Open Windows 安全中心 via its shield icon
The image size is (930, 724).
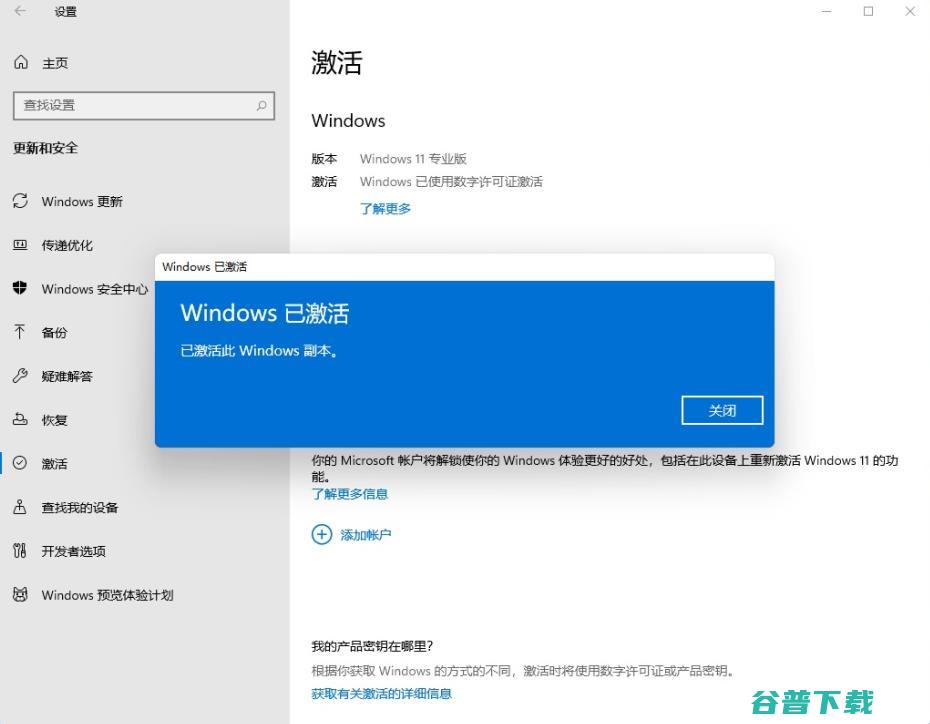tap(18, 289)
